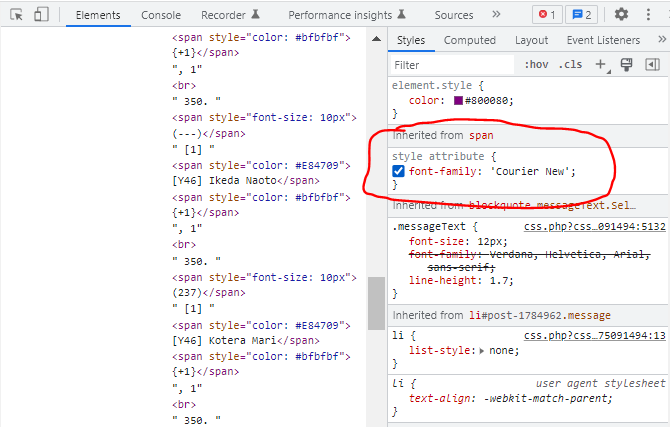
Task: Toggle the computed styles sidebar icon
Action: pyautogui.click(x=652, y=65)
